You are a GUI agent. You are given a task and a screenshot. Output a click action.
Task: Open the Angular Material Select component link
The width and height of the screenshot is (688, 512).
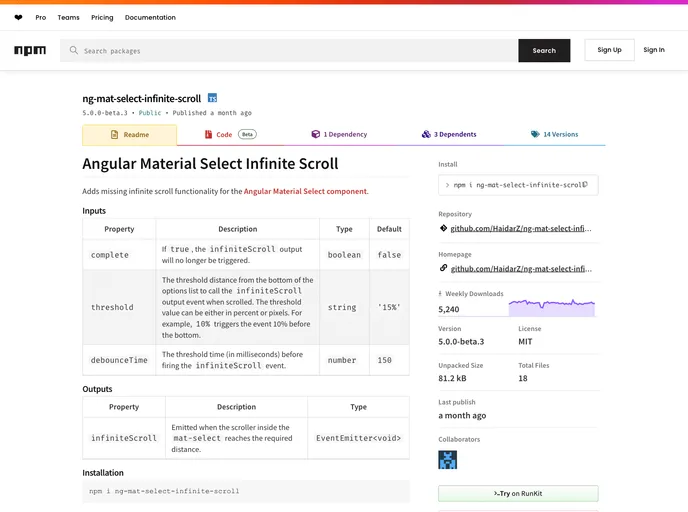coord(305,191)
